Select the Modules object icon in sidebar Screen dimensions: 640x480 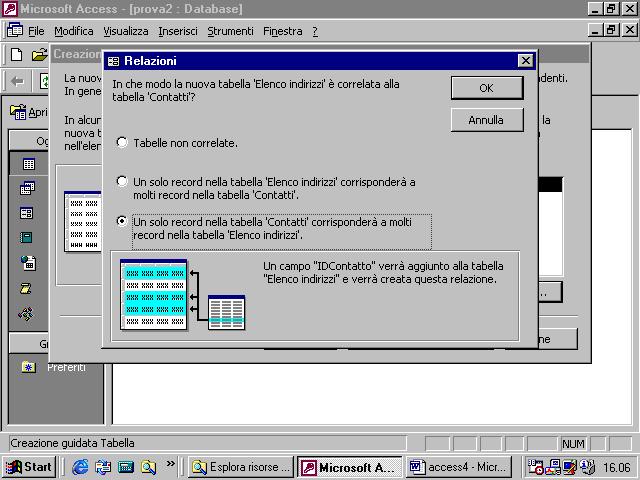click(26, 314)
